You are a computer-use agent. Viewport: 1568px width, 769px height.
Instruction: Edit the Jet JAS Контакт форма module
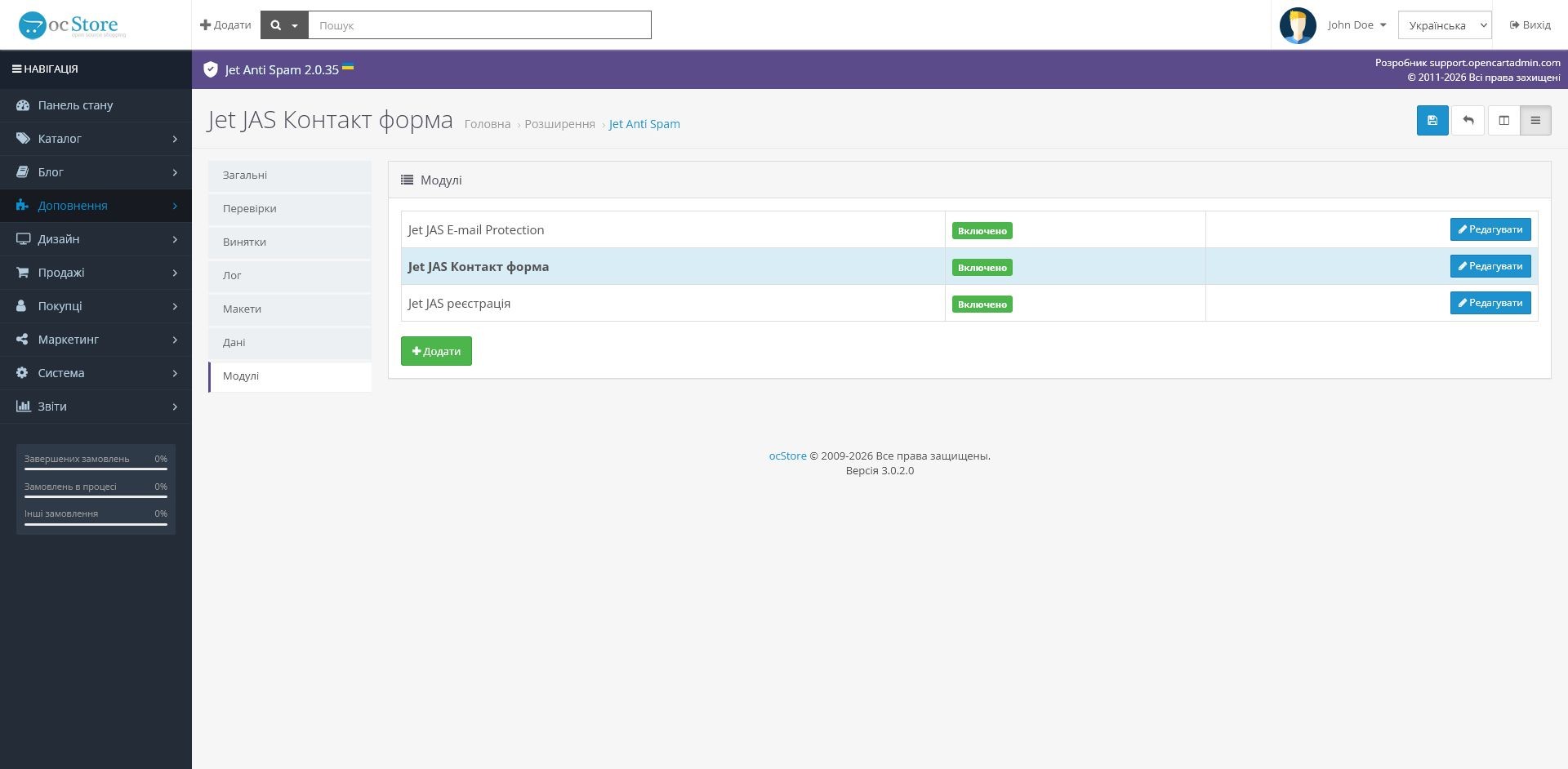click(x=1490, y=266)
